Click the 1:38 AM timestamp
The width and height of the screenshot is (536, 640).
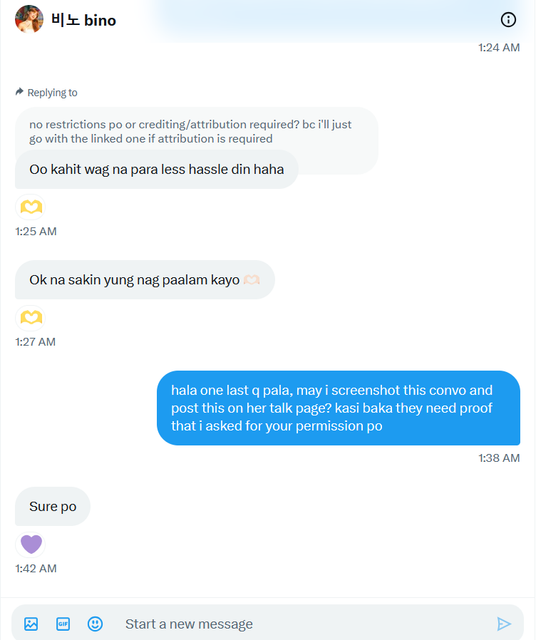coord(499,458)
